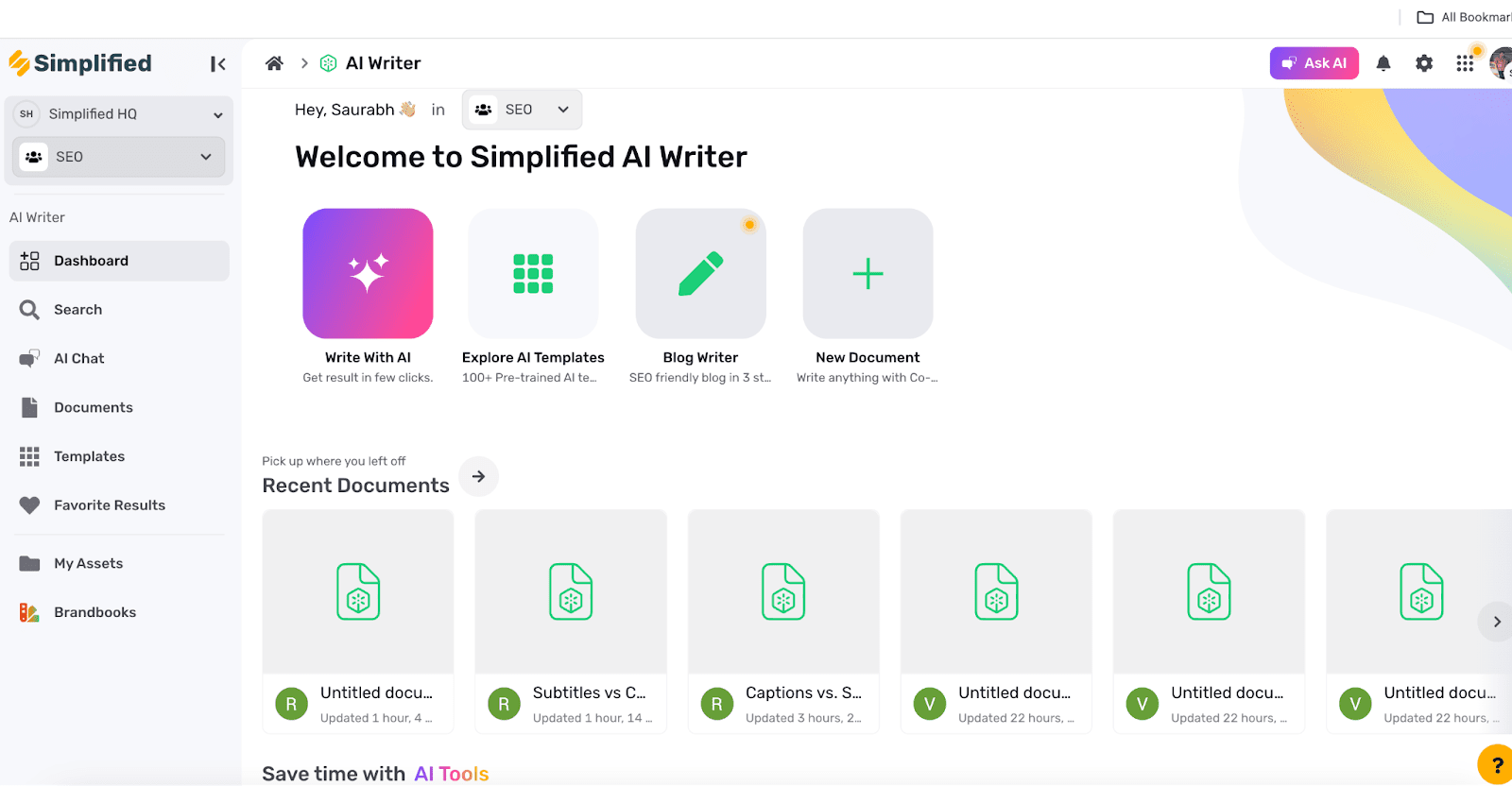Click the Simplified logo
This screenshot has width=1512, height=786.
pos(80,63)
